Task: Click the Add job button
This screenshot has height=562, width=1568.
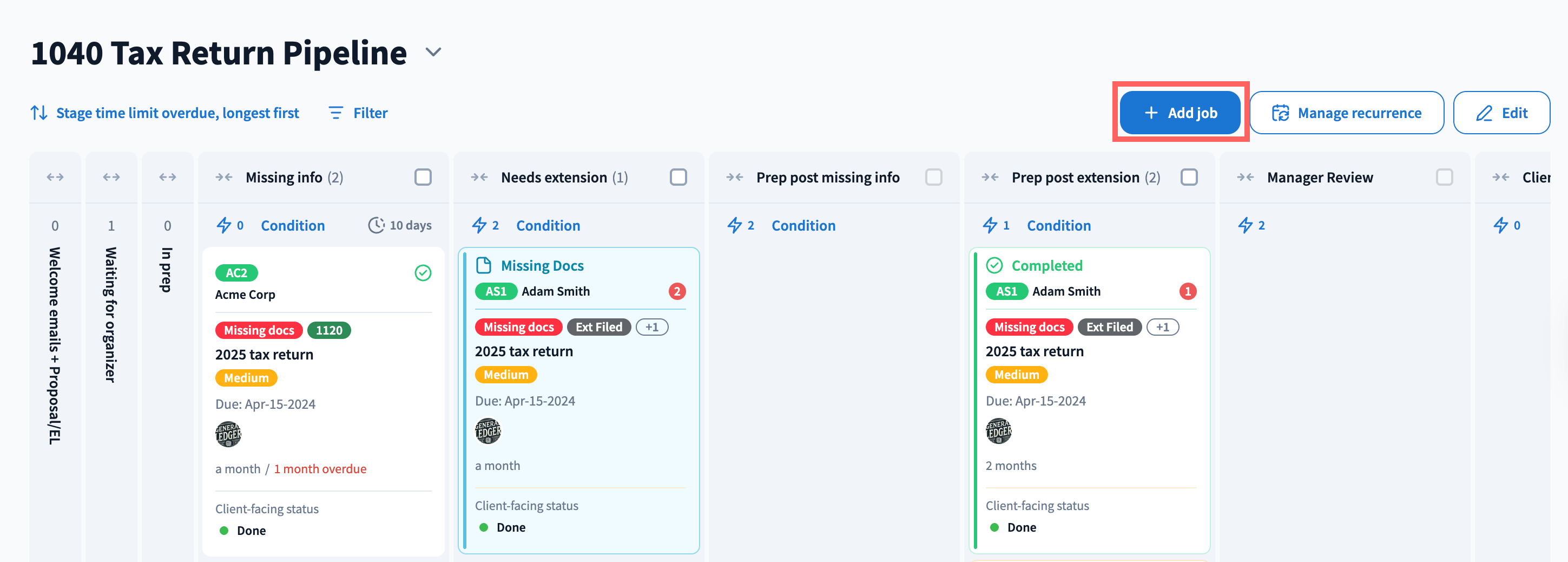Action: [1180, 113]
